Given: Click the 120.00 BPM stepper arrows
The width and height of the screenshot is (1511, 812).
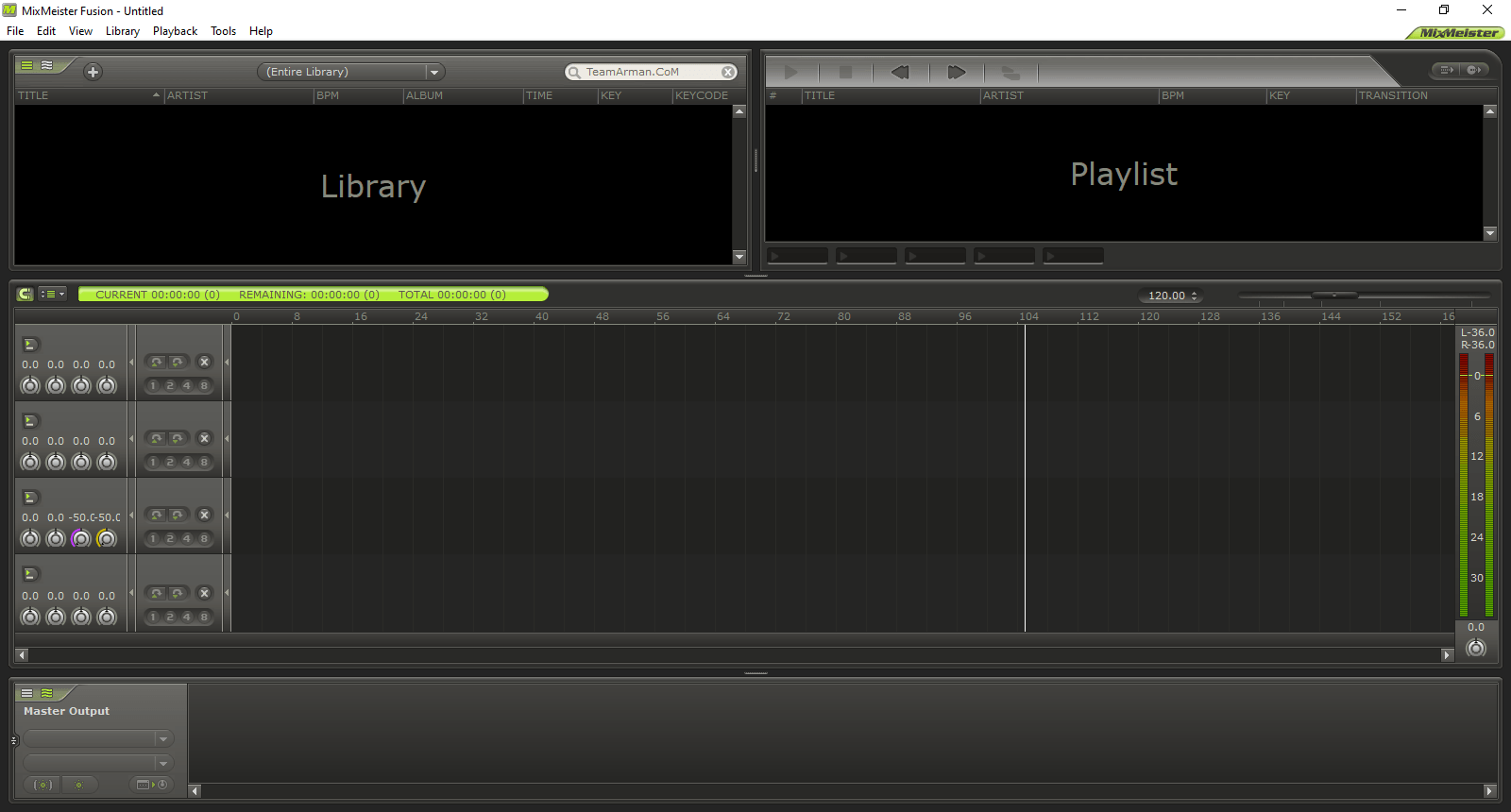Looking at the screenshot, I should click(x=1195, y=296).
